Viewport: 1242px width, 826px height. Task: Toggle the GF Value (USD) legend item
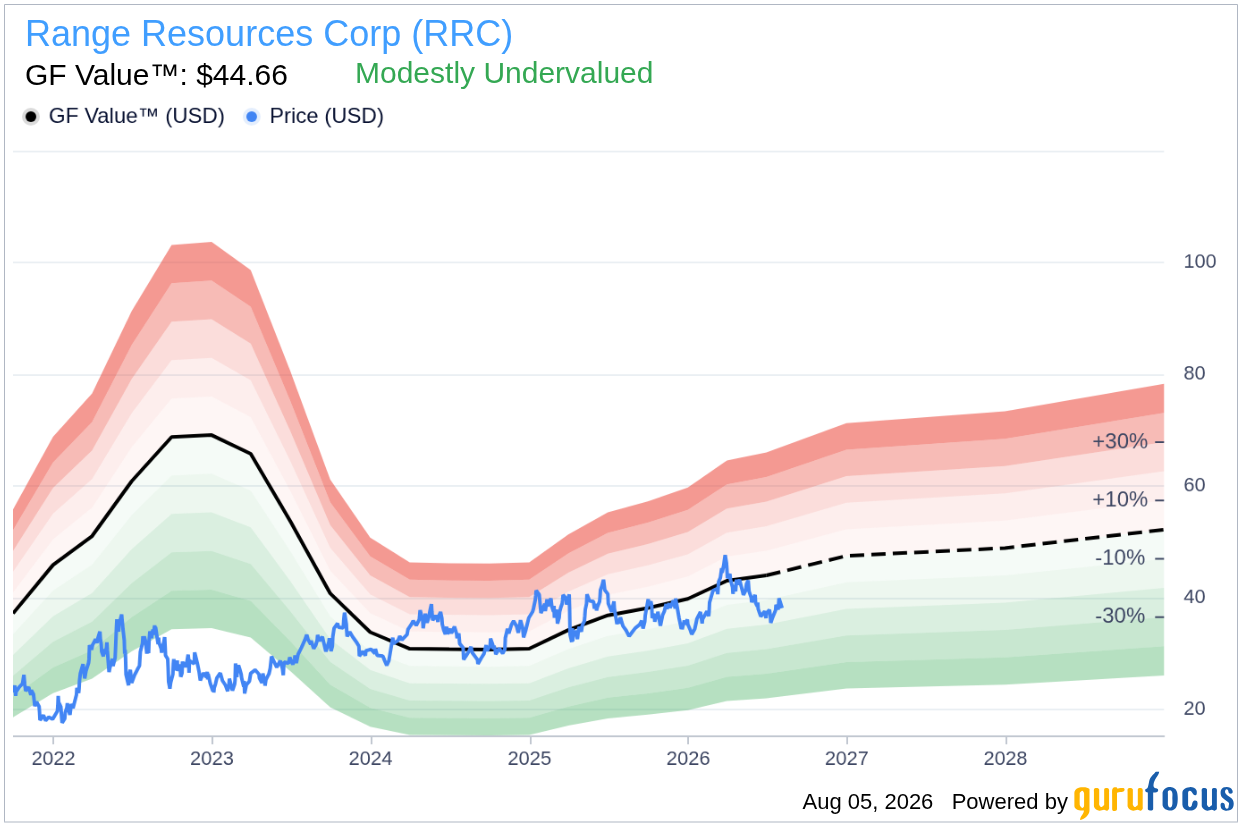tap(124, 116)
